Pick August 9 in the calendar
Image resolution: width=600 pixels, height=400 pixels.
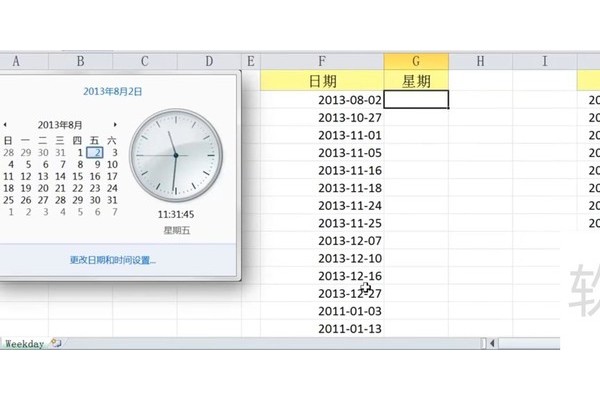point(97,165)
